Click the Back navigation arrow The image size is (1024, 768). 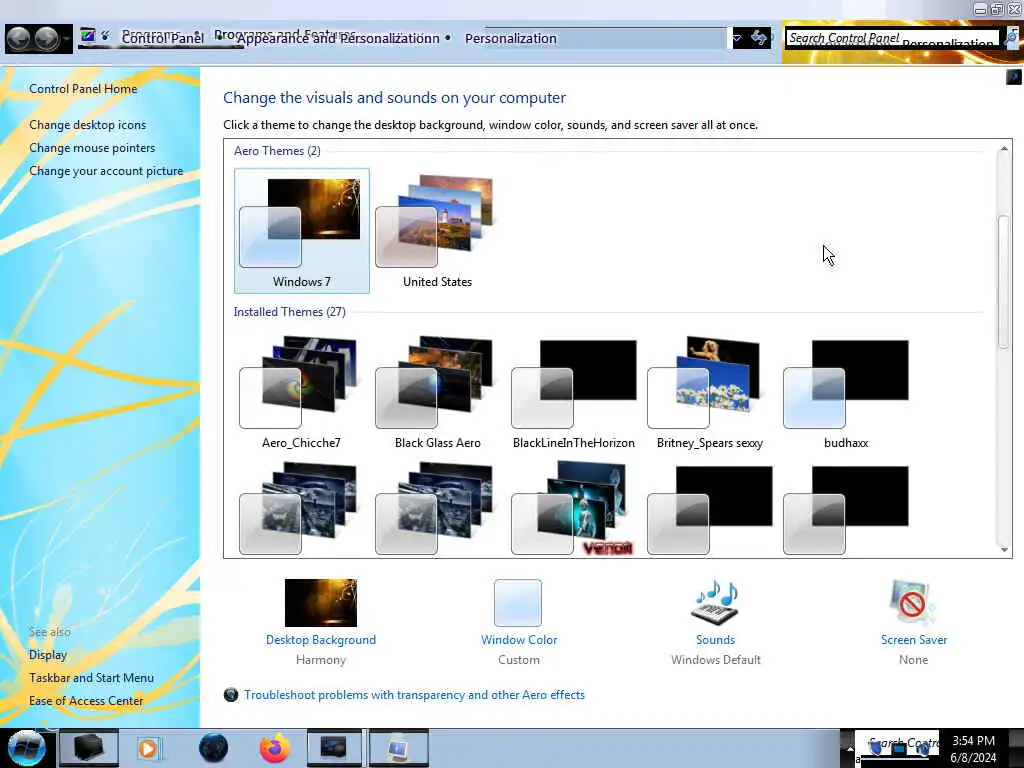click(19, 39)
